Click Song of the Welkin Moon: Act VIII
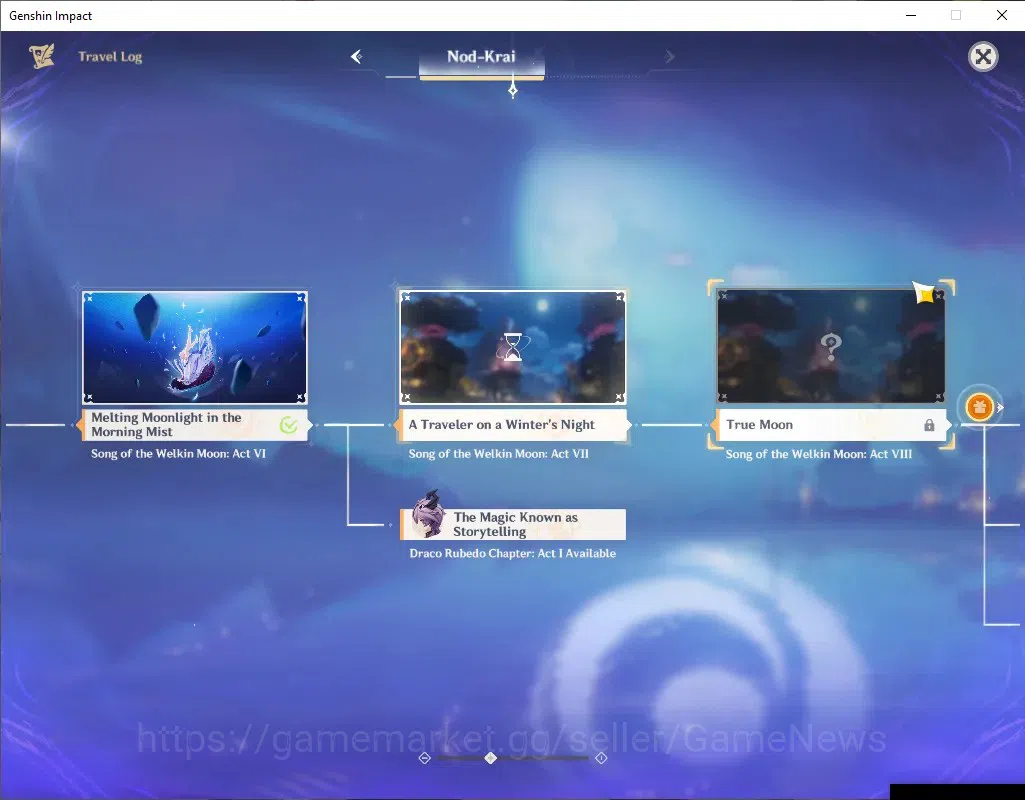This screenshot has width=1025, height=800. 818,454
